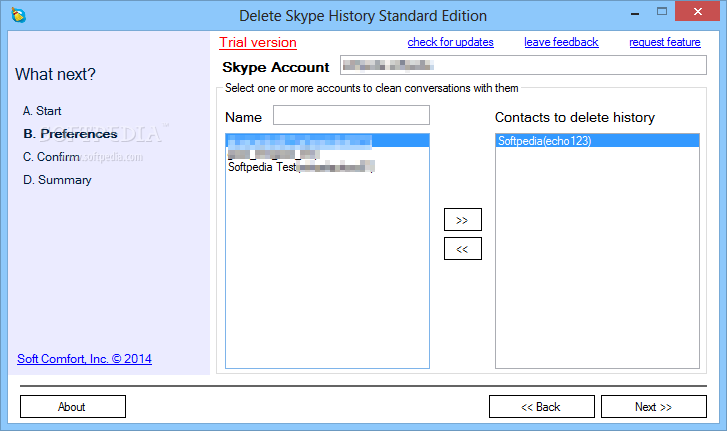727x431 pixels.
Task: Maximize the Delete Skype History window
Action: 662,12
